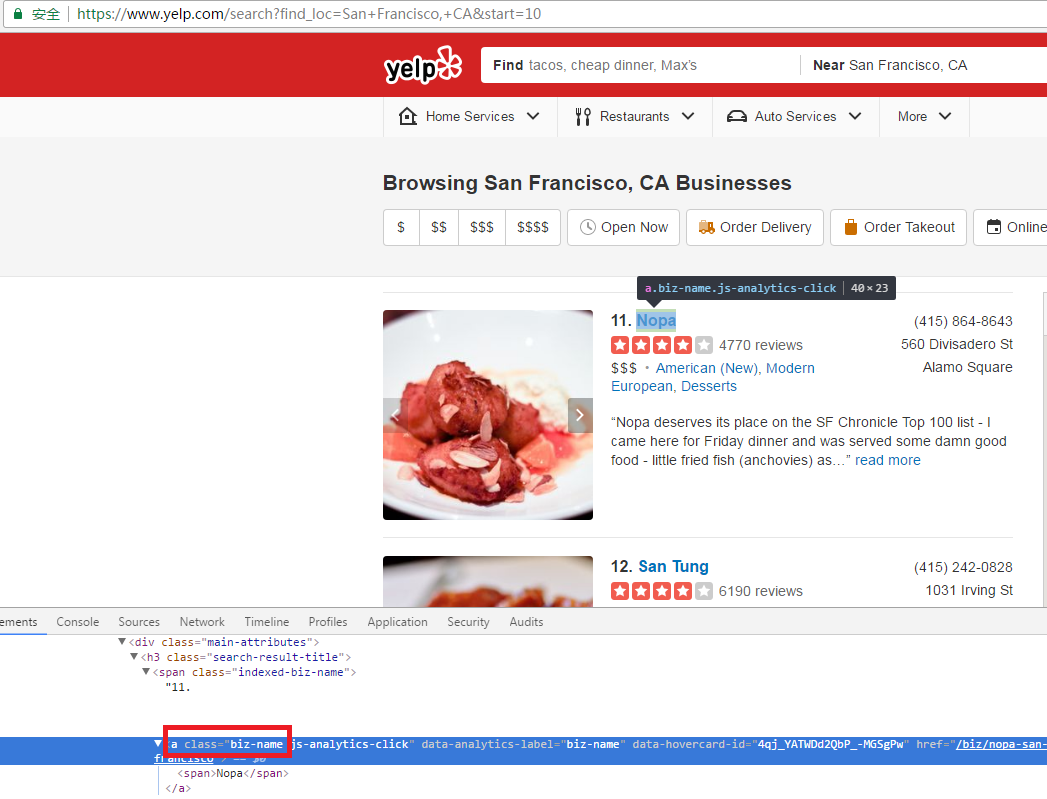Click the Open Now clock icon
This screenshot has height=799, width=1047.
click(x=588, y=227)
